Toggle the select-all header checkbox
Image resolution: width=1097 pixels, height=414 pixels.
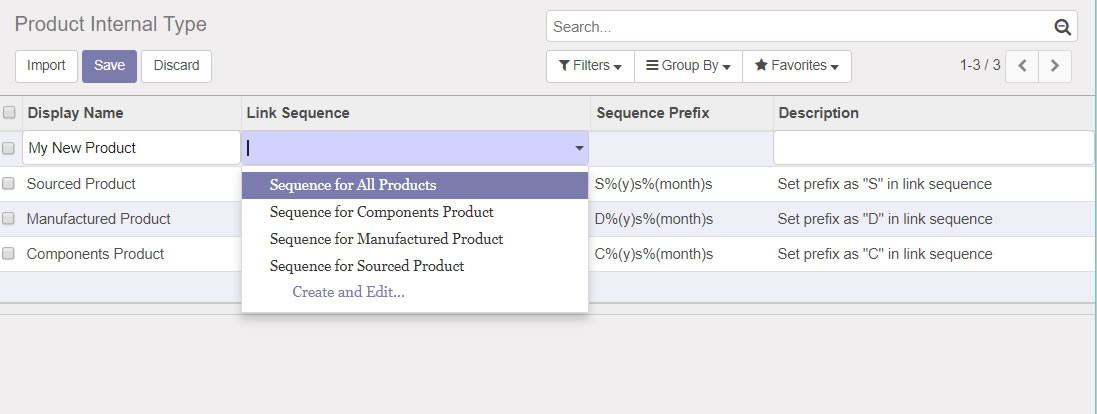pos(9,113)
